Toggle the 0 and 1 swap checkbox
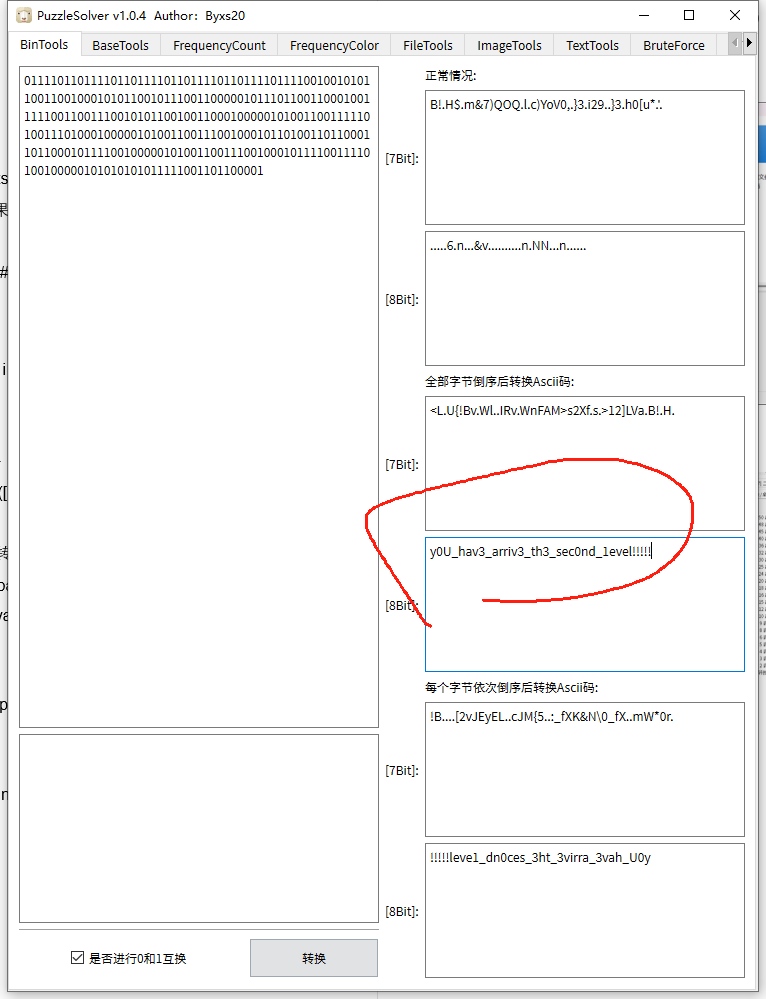 [78, 958]
